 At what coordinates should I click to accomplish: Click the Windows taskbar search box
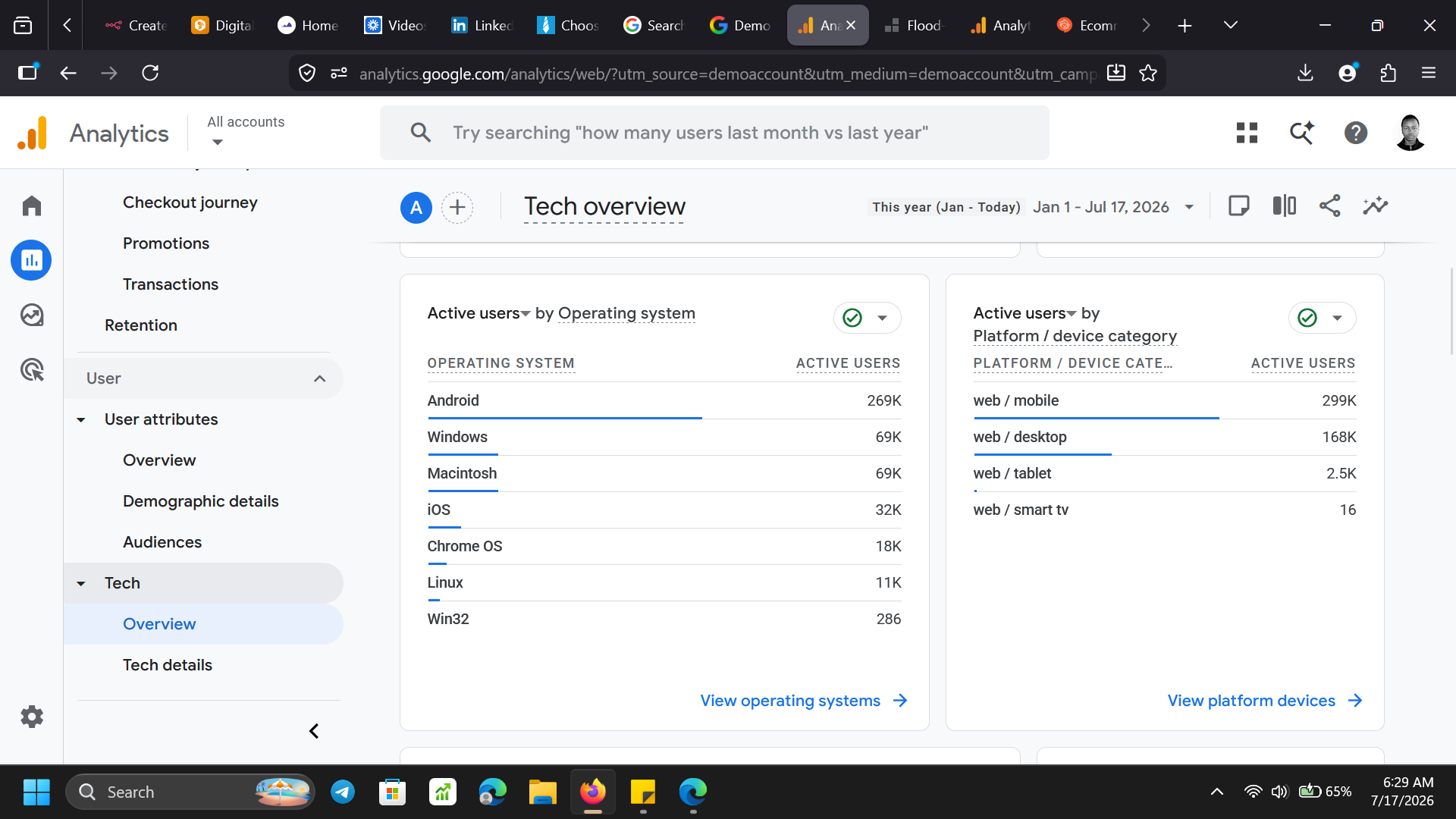point(190,792)
